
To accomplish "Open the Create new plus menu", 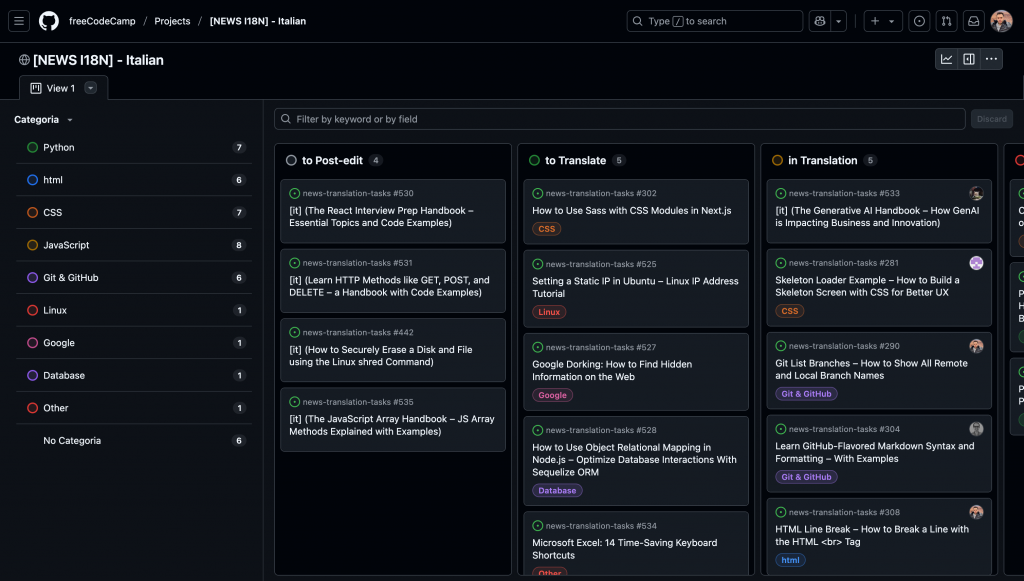I will click(x=883, y=21).
